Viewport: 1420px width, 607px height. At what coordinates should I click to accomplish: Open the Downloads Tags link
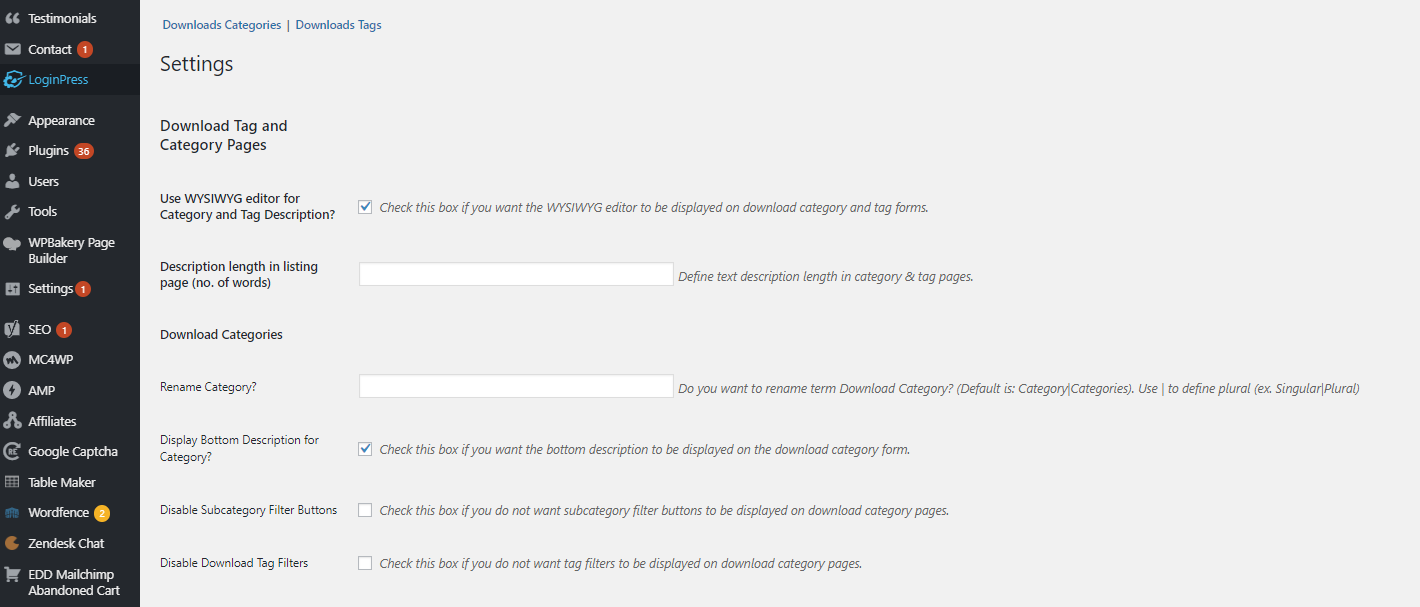tap(338, 25)
